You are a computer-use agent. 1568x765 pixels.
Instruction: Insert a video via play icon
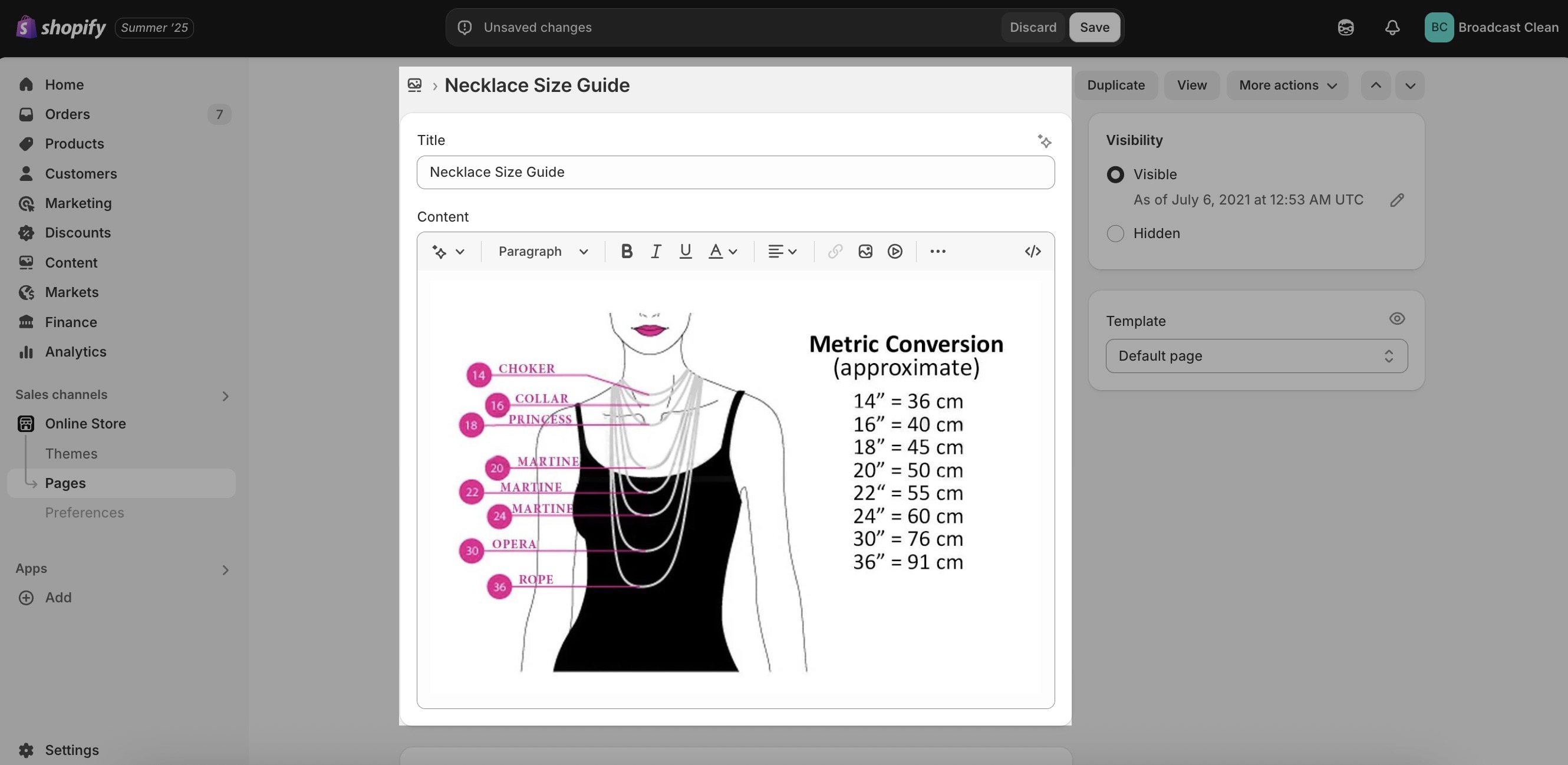pyautogui.click(x=895, y=251)
